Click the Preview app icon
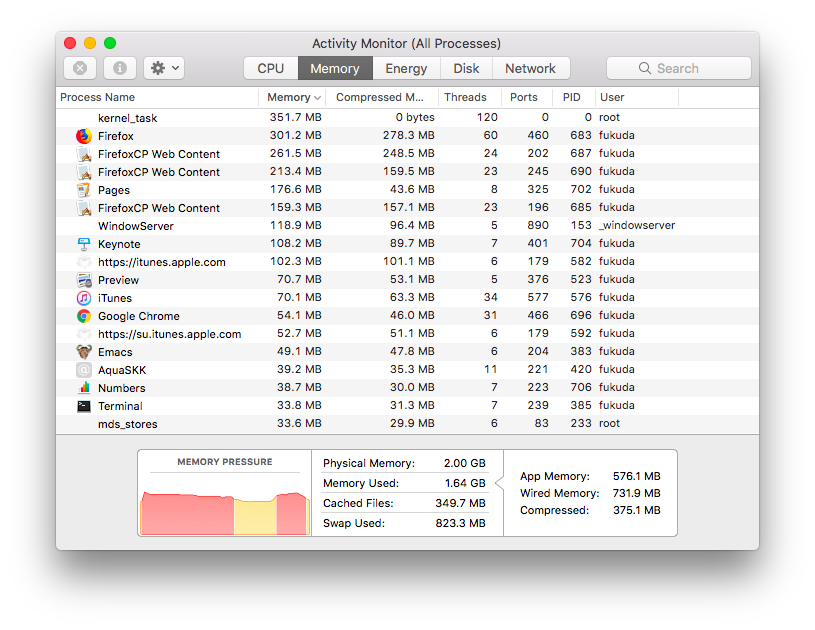The width and height of the screenshot is (815, 630). (84, 280)
